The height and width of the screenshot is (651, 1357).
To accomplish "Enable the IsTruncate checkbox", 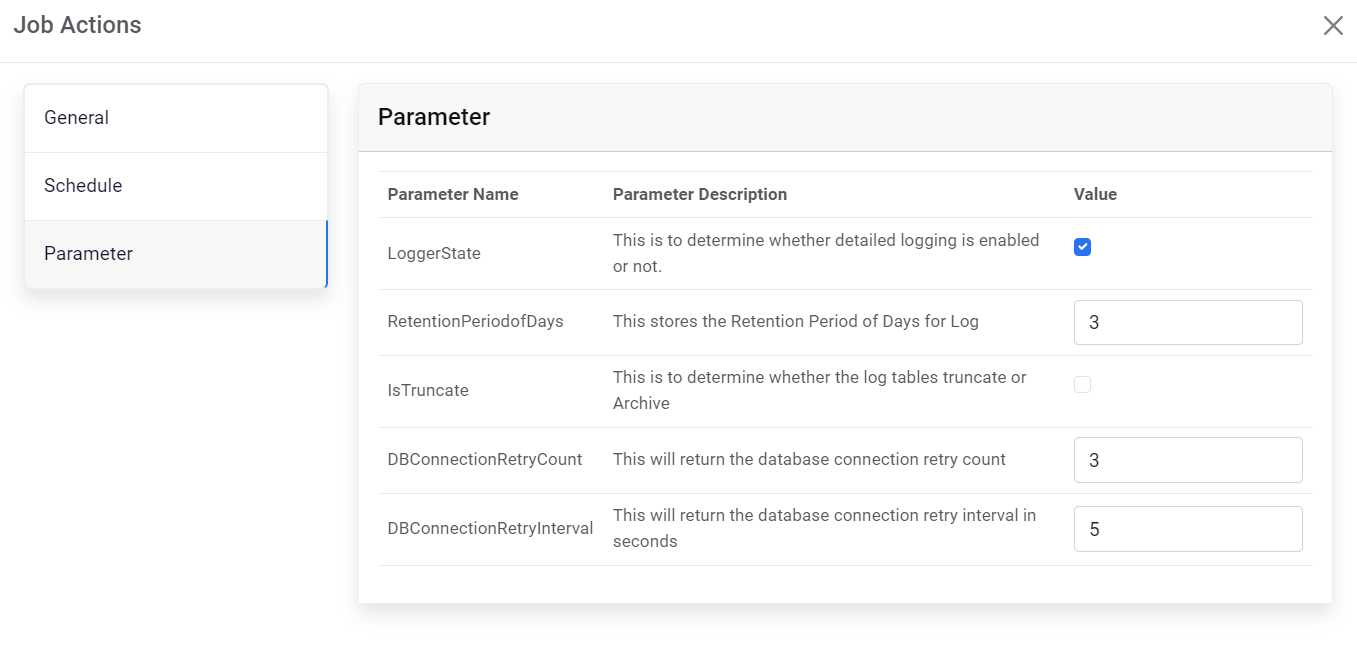I will (1082, 384).
